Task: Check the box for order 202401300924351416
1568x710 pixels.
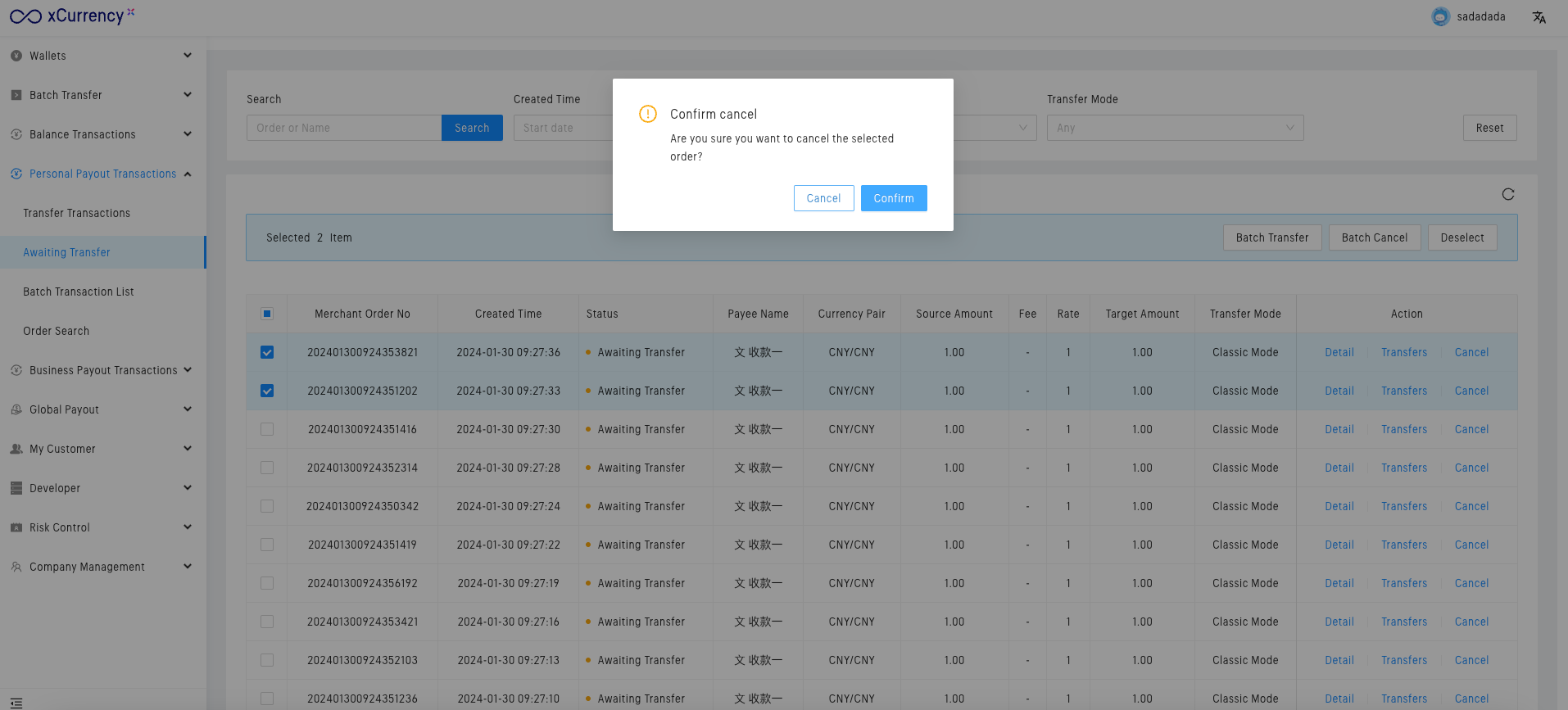Action: pos(267,429)
